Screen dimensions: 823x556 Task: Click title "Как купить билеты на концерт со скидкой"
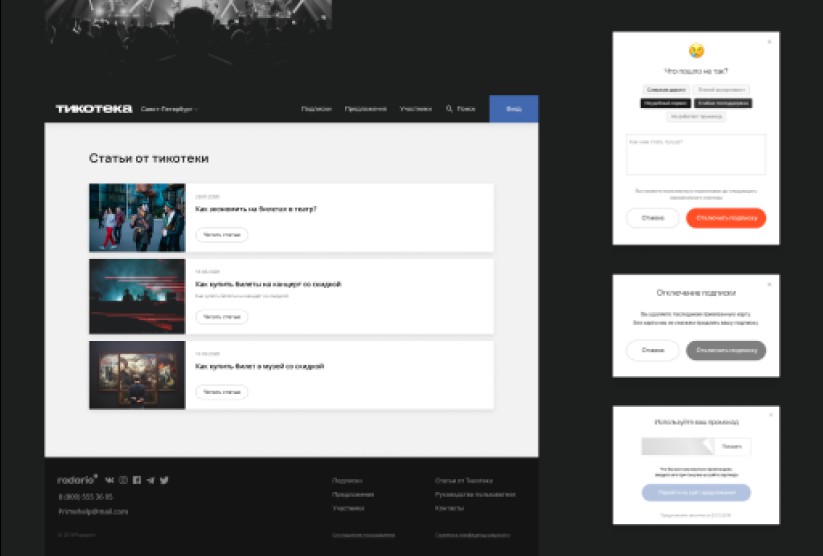[268, 284]
